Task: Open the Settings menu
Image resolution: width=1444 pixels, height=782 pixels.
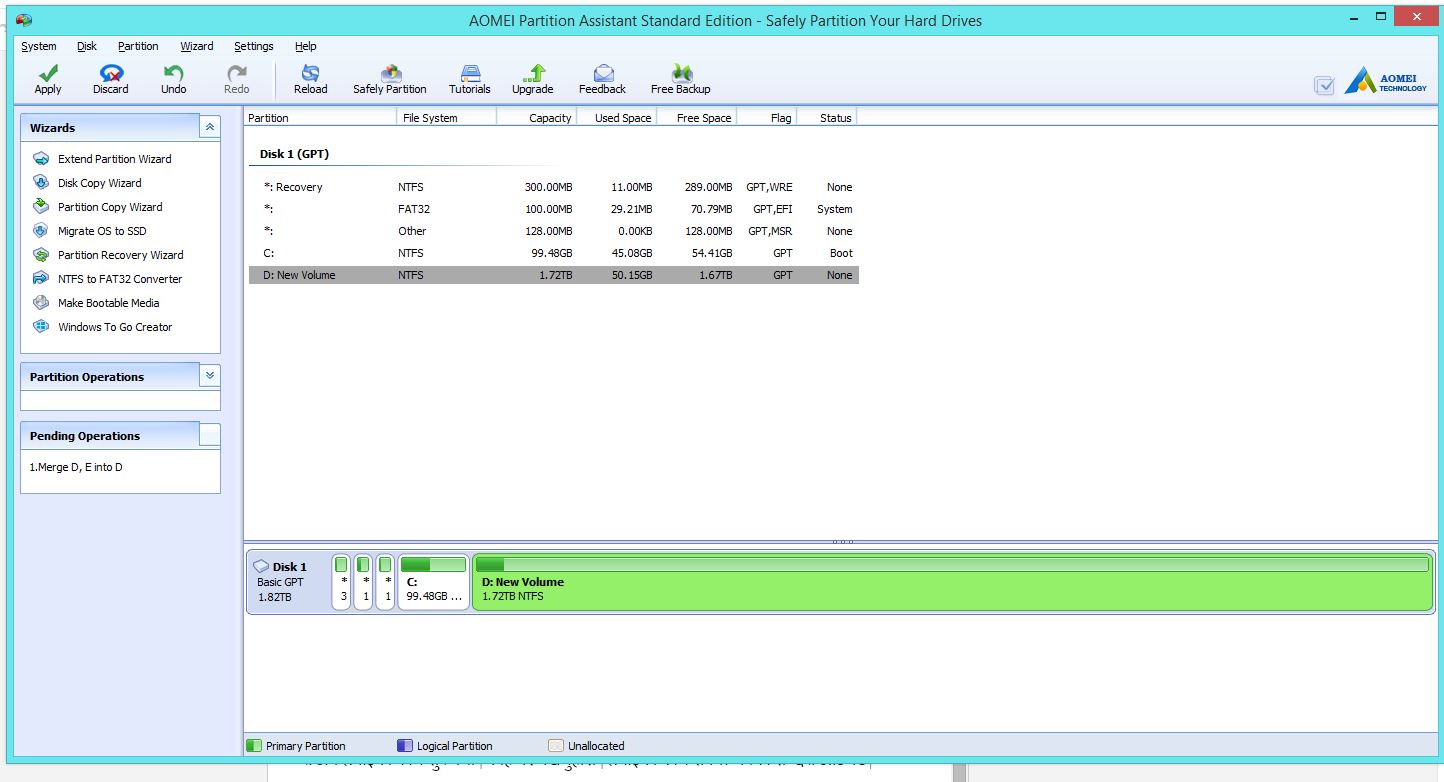Action: coord(254,46)
